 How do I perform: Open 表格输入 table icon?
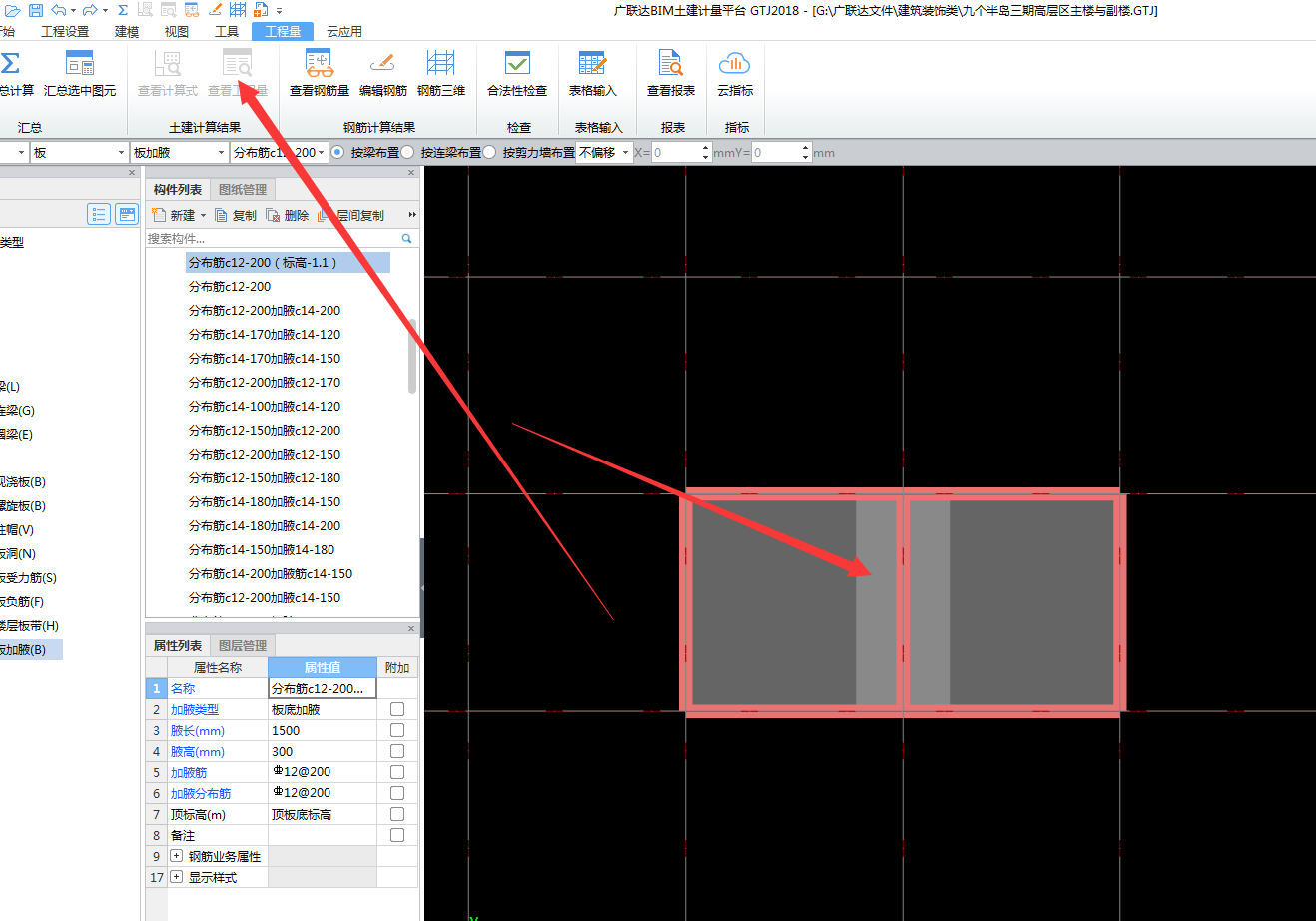point(593,64)
